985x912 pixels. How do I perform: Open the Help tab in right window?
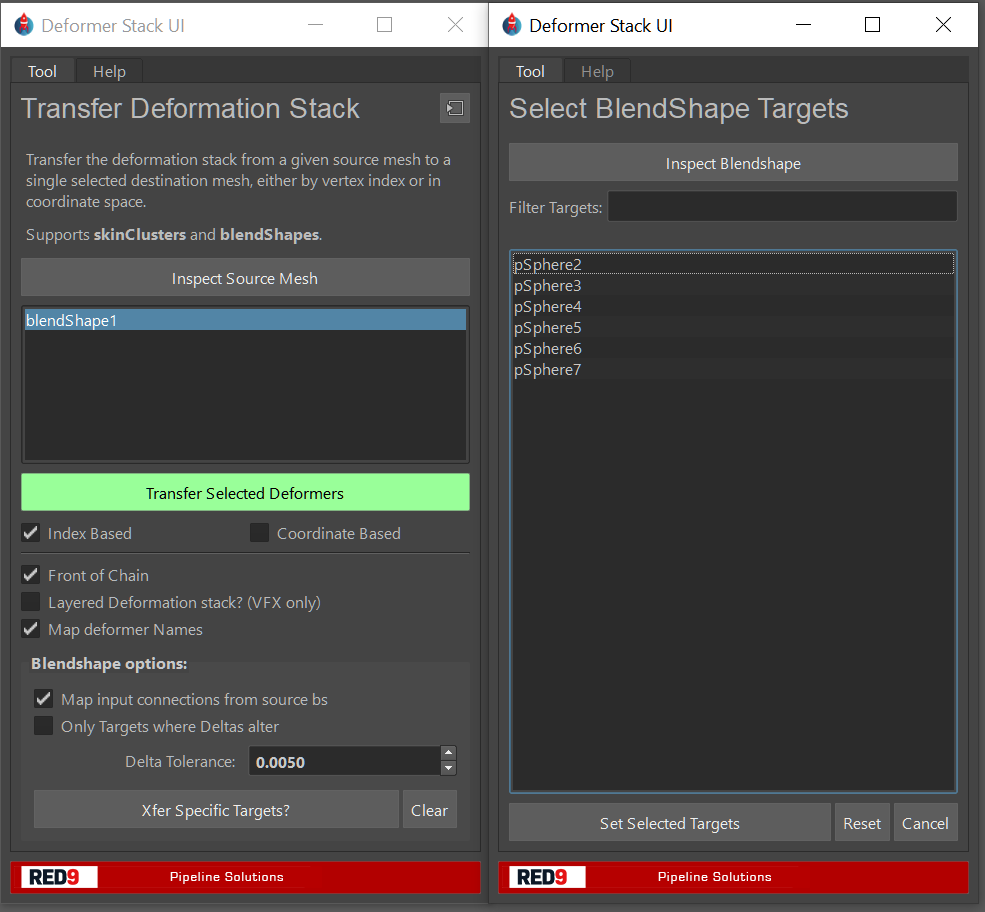pos(597,72)
